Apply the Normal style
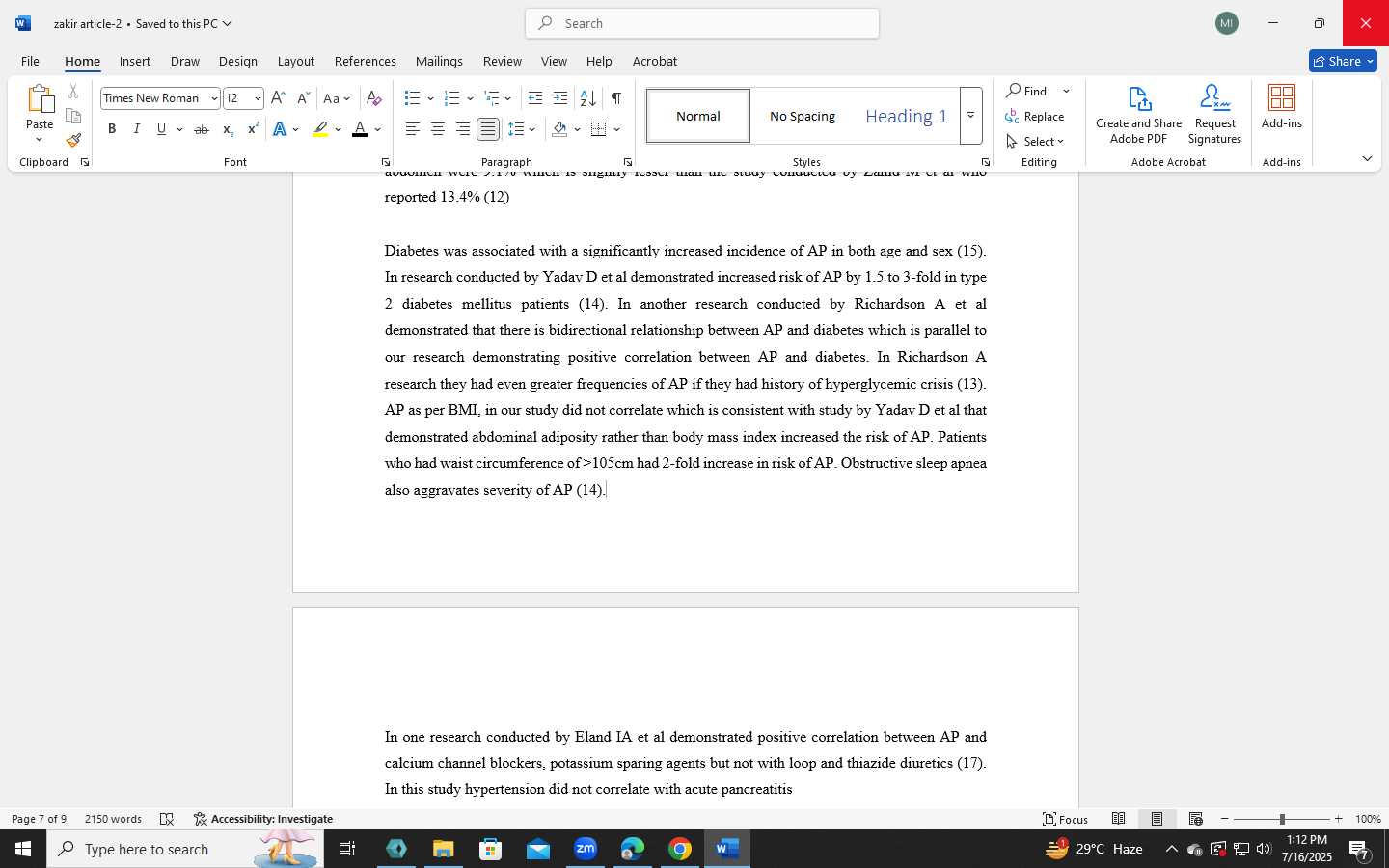1389x868 pixels. 698,116
